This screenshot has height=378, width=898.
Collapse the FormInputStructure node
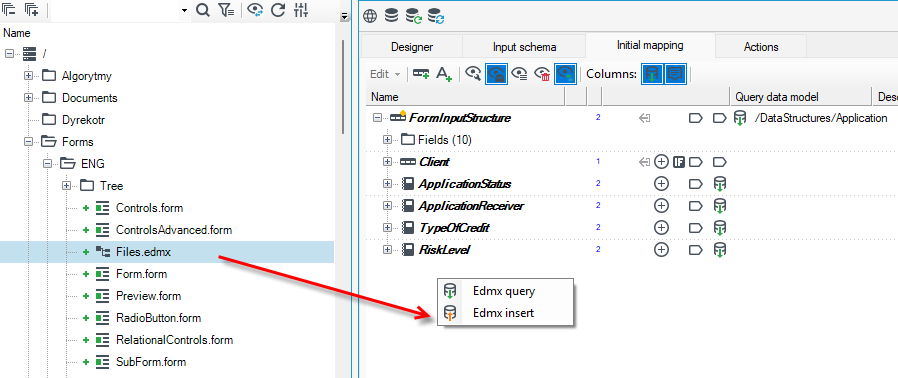tap(377, 119)
